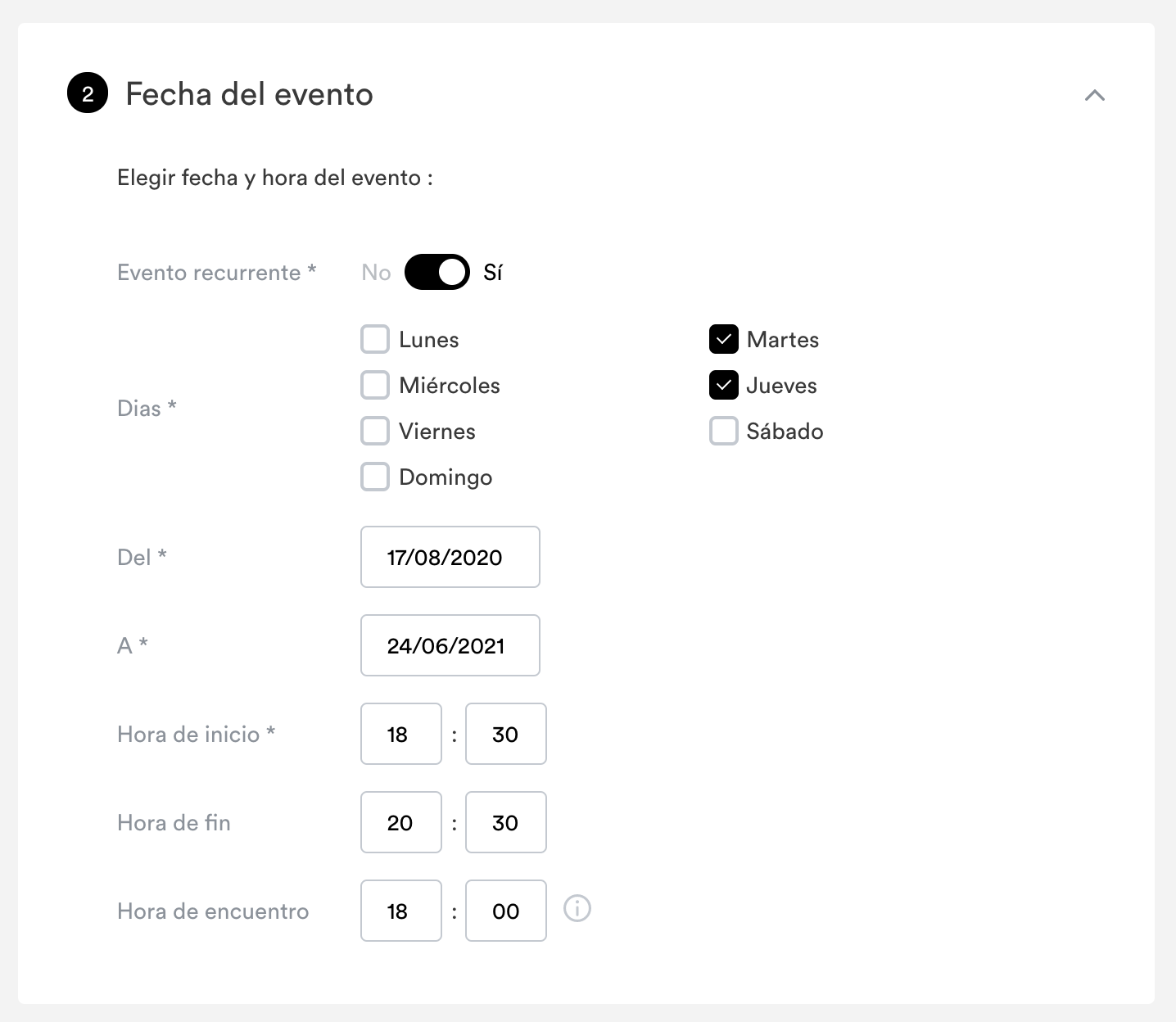Select the Hora de fin minutes field
1176x1022 pixels.
[x=506, y=822]
